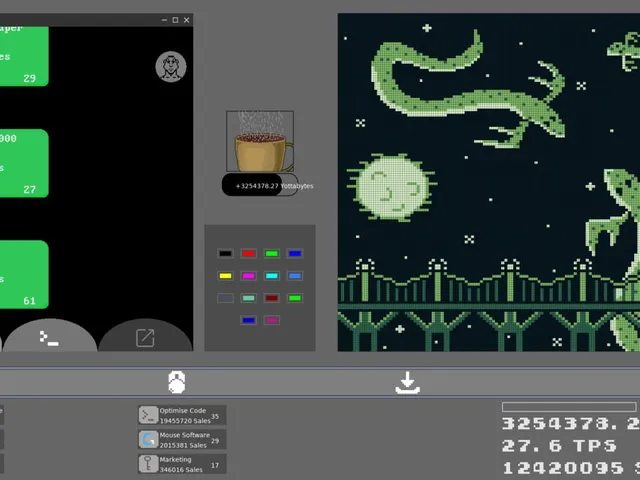The width and height of the screenshot is (640, 480).
Task: Select the mint teal color swatch
Action: 249,298
